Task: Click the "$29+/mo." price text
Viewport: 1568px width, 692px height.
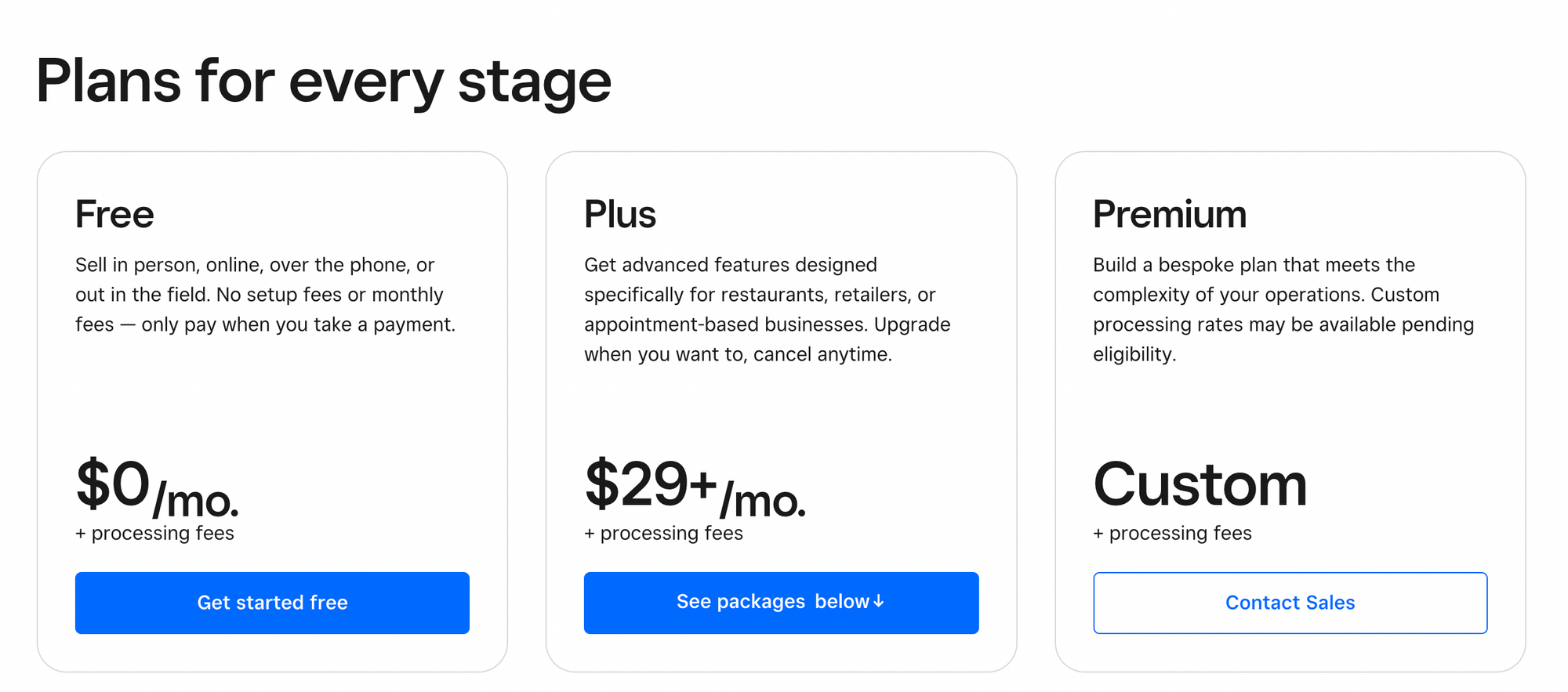Action: 695,487
